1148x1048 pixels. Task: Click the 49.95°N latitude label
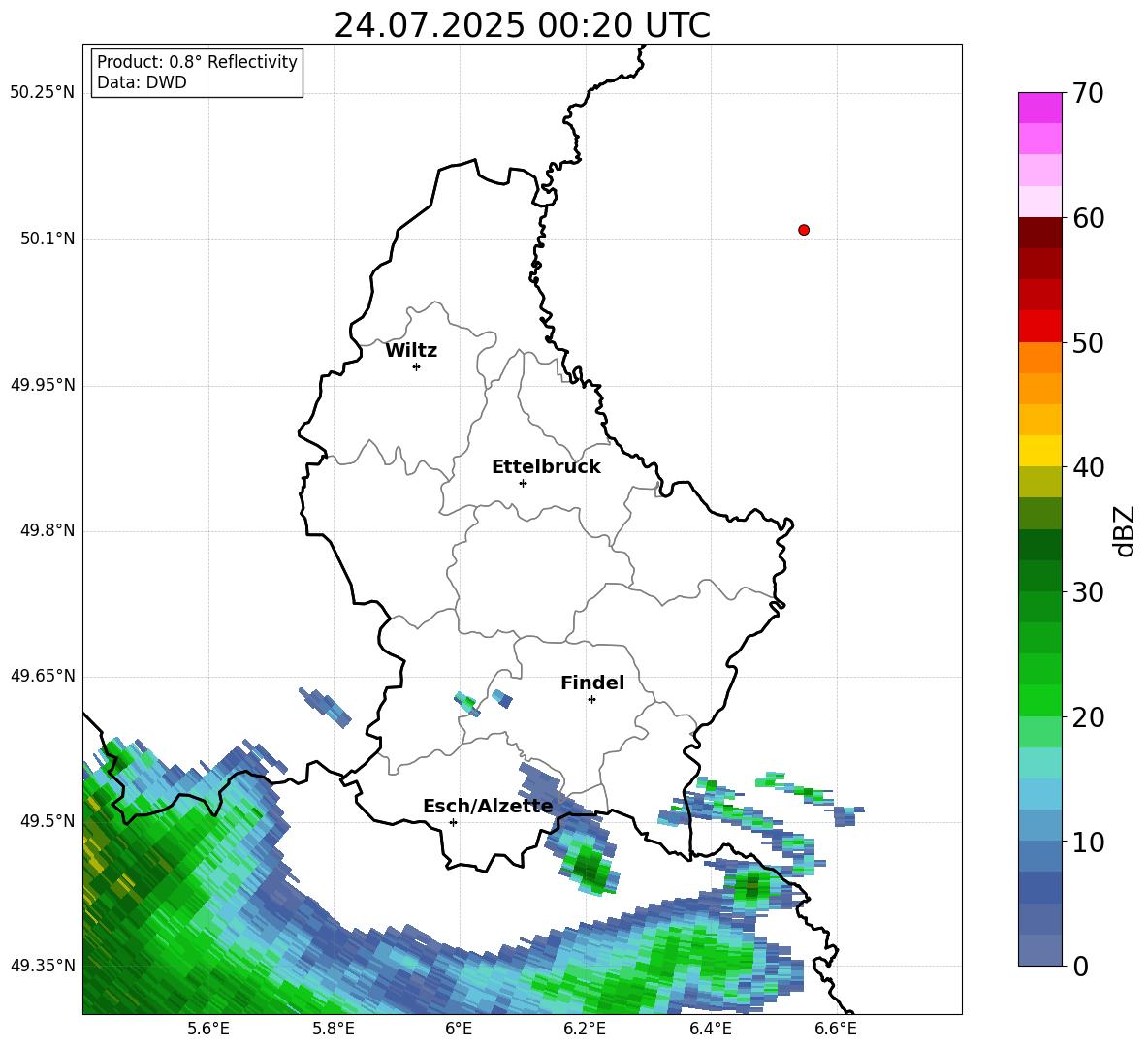click(x=43, y=385)
